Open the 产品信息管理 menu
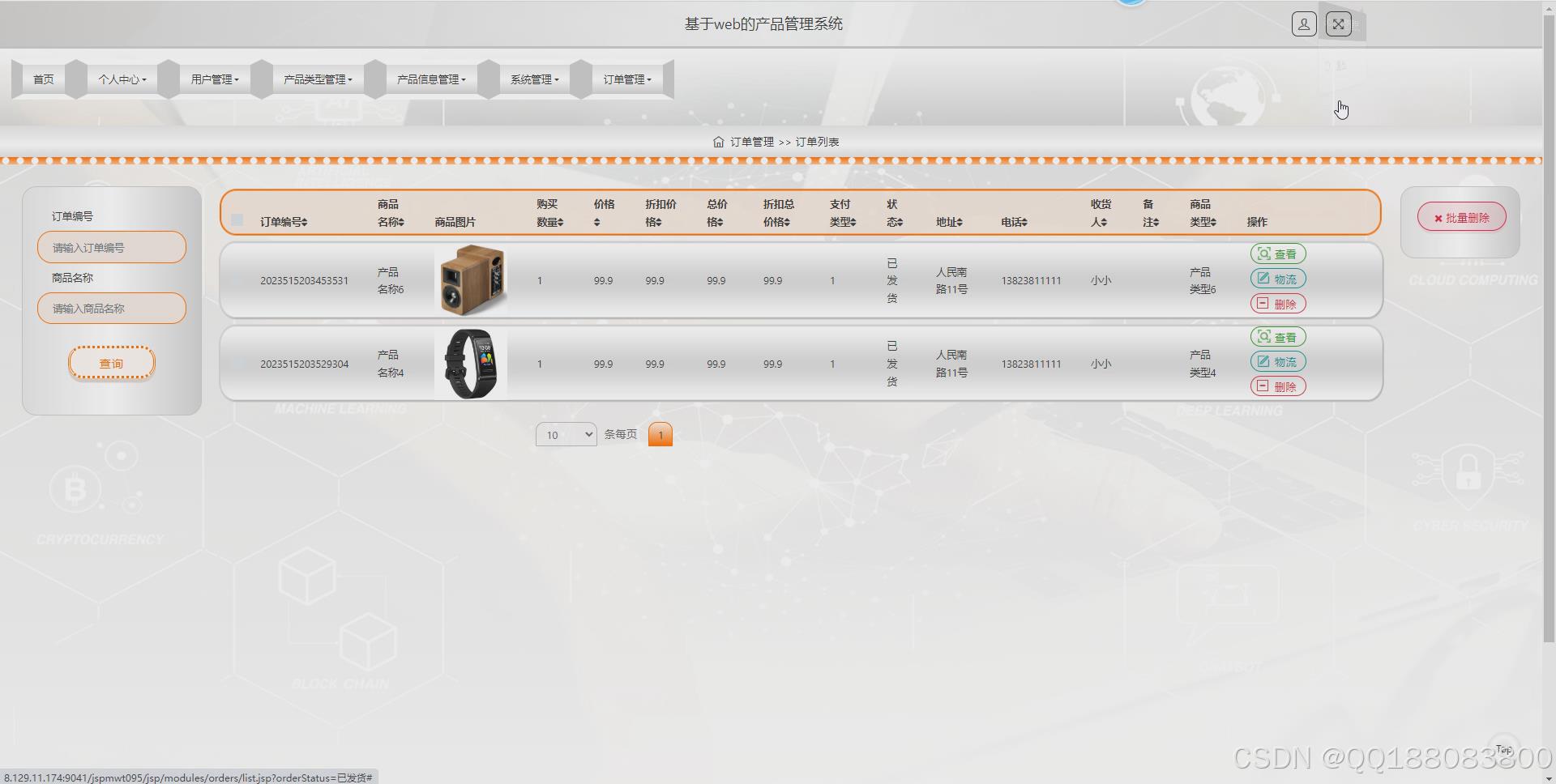Image resolution: width=1556 pixels, height=784 pixels. [430, 79]
